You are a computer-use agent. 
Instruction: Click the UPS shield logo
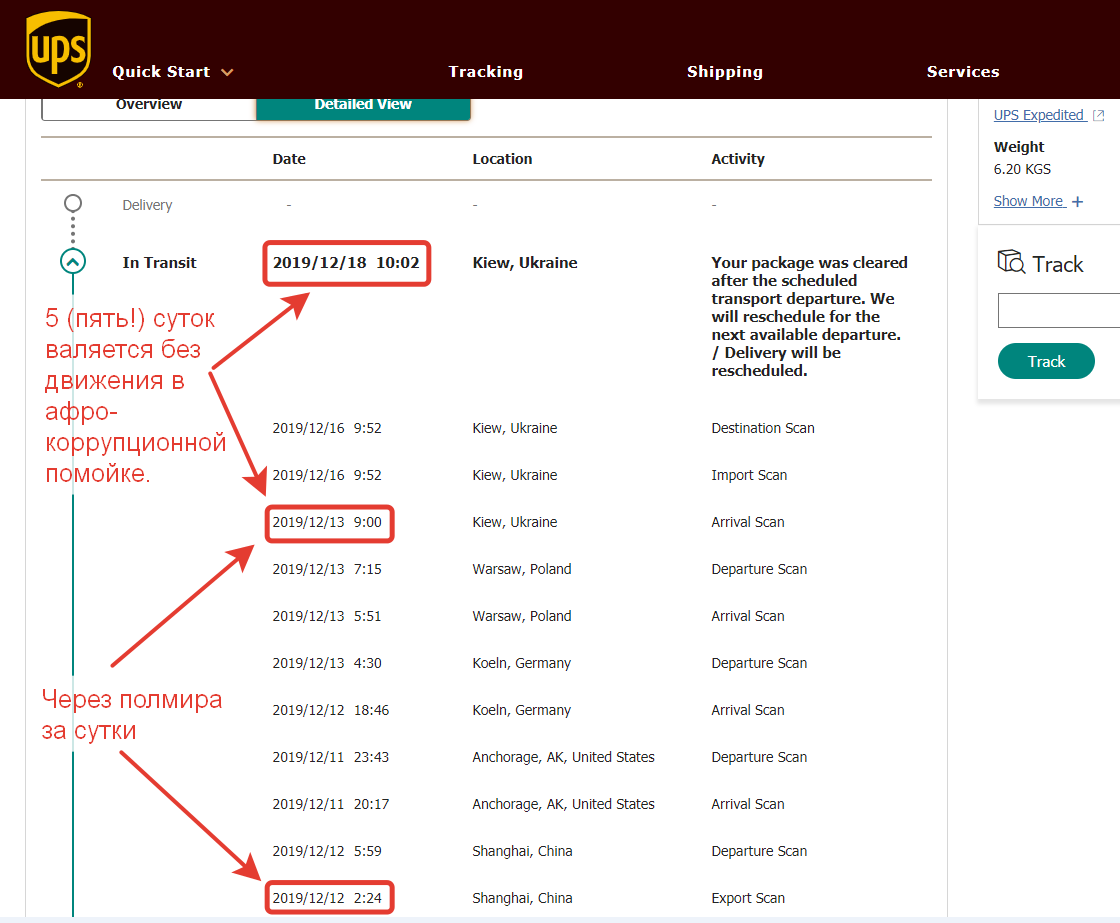coord(59,49)
